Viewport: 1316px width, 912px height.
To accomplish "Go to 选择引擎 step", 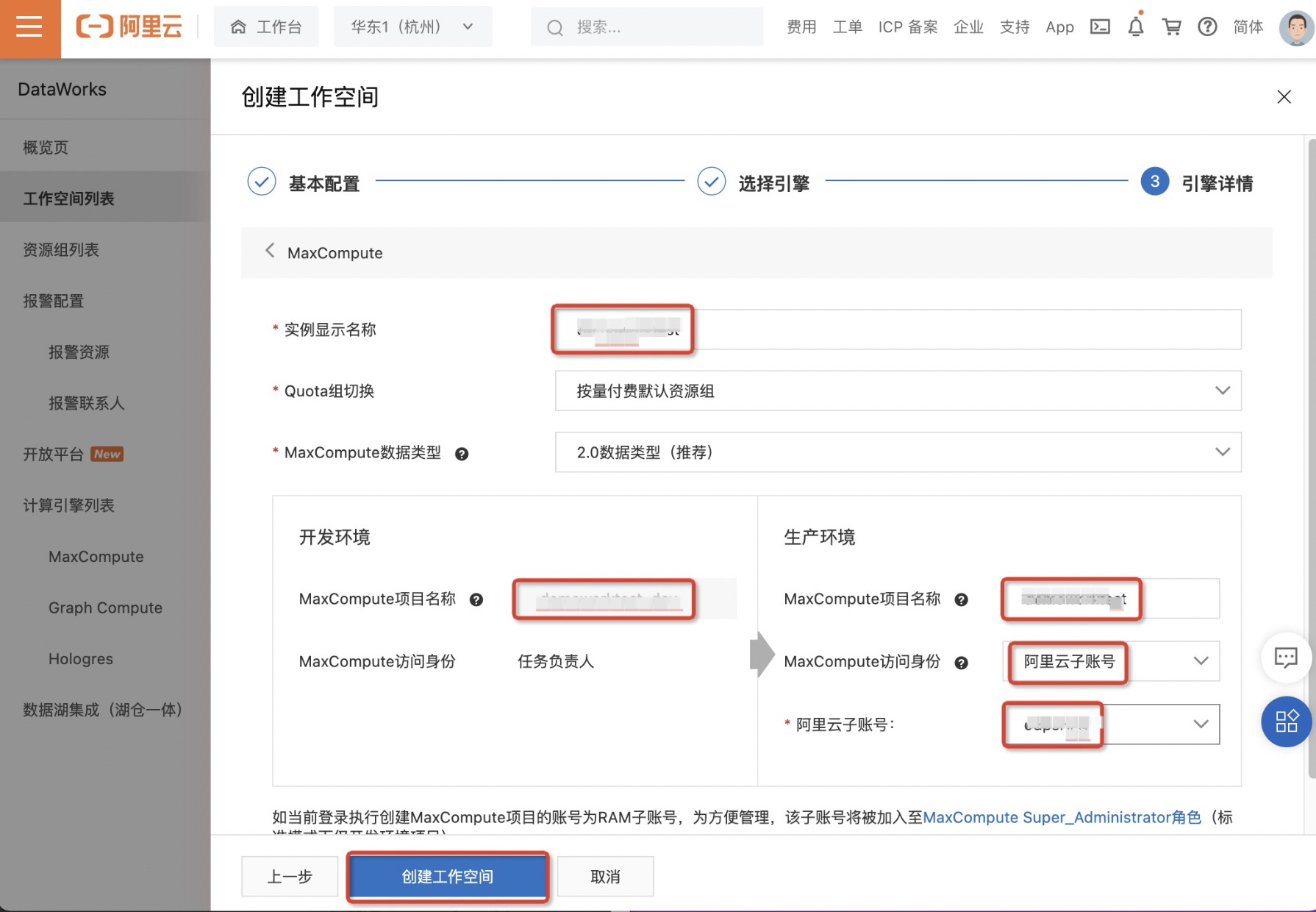I will (754, 182).
